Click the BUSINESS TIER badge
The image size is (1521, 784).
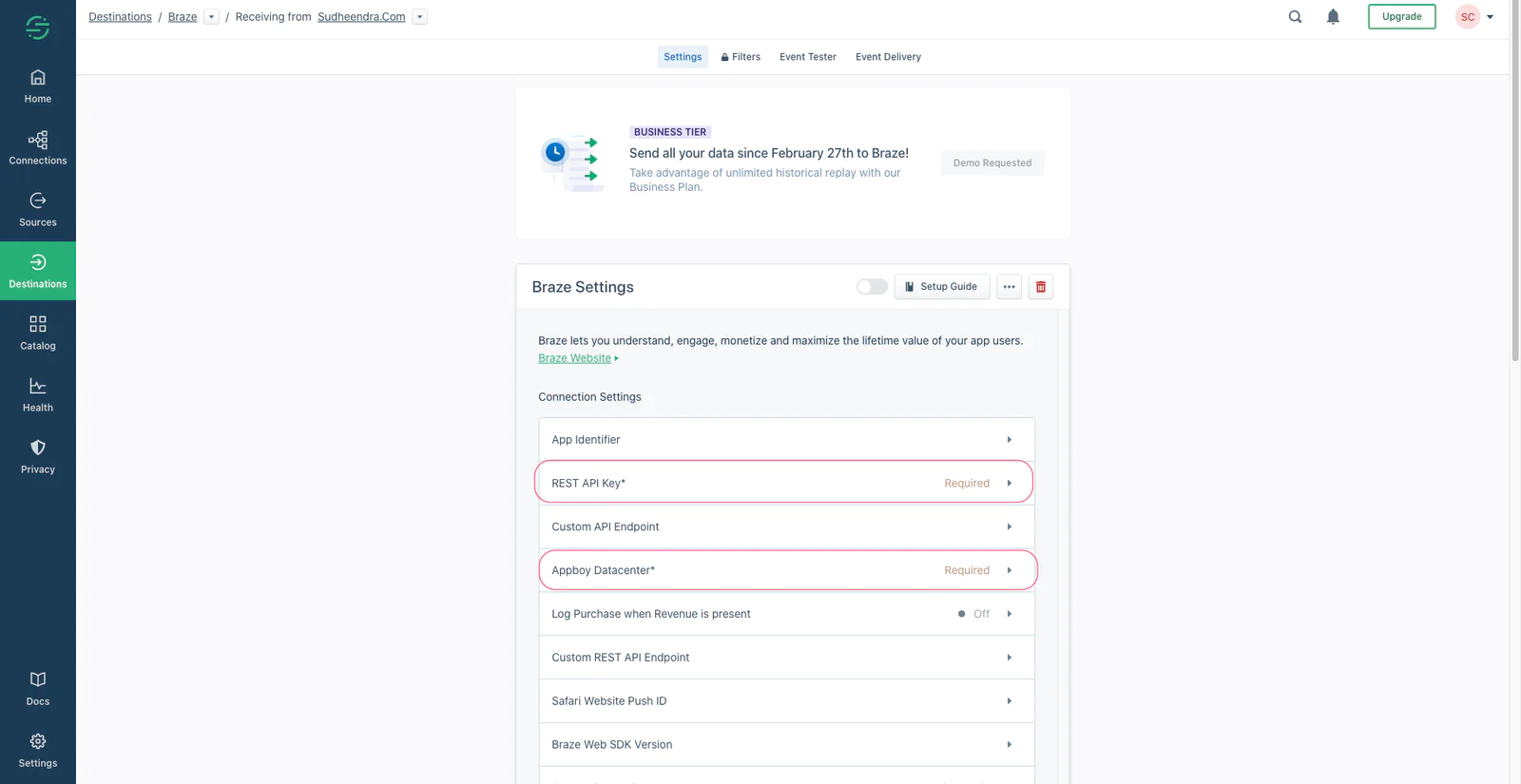tap(670, 132)
